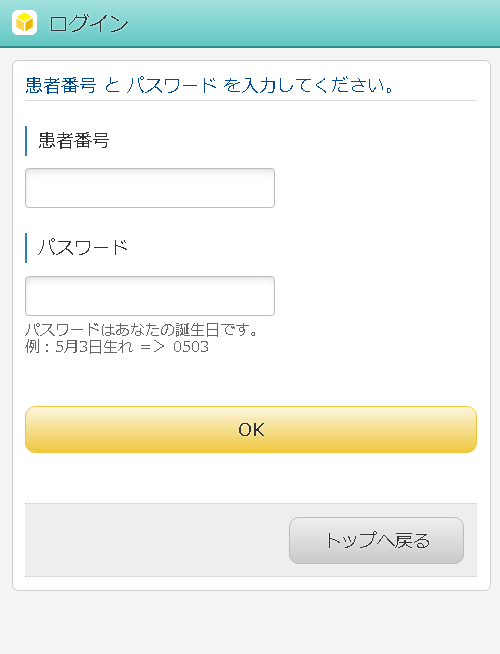Click the 患者番号 field label
Screen dimensions: 500x654
click(74, 141)
